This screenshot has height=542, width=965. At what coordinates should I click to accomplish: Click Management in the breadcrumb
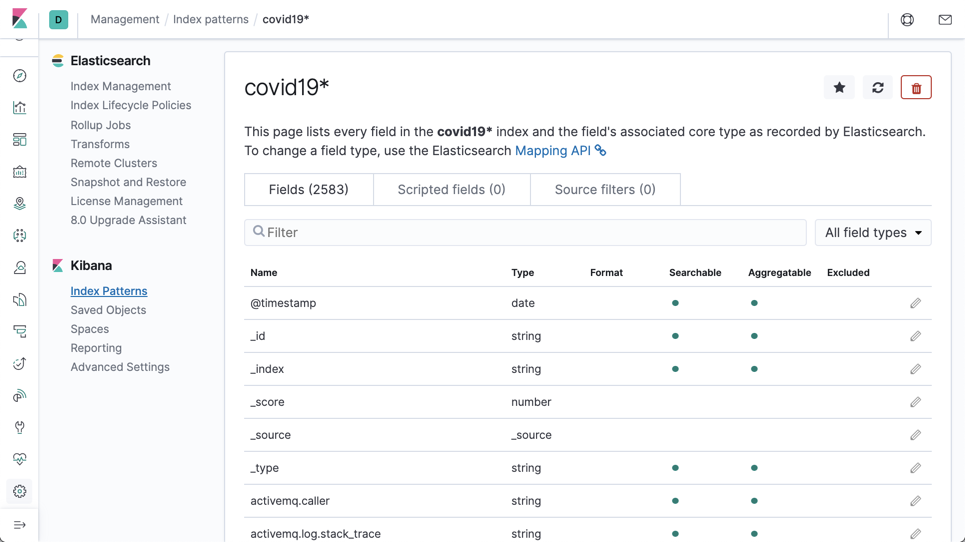pyautogui.click(x=125, y=19)
